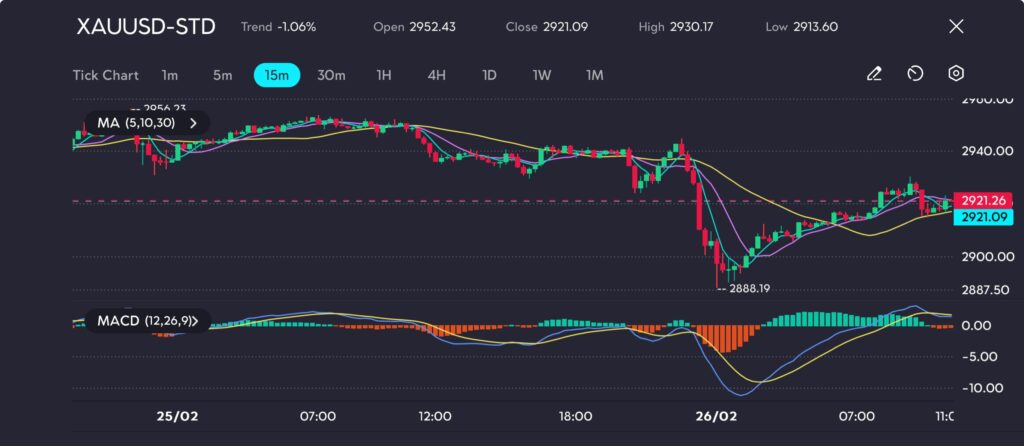The height and width of the screenshot is (446, 1024).
Task: Choose the 4H timeframe
Action: [x=436, y=75]
